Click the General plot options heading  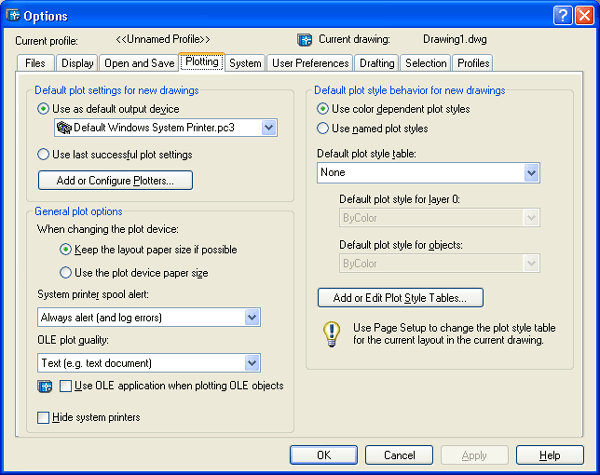pos(78,211)
